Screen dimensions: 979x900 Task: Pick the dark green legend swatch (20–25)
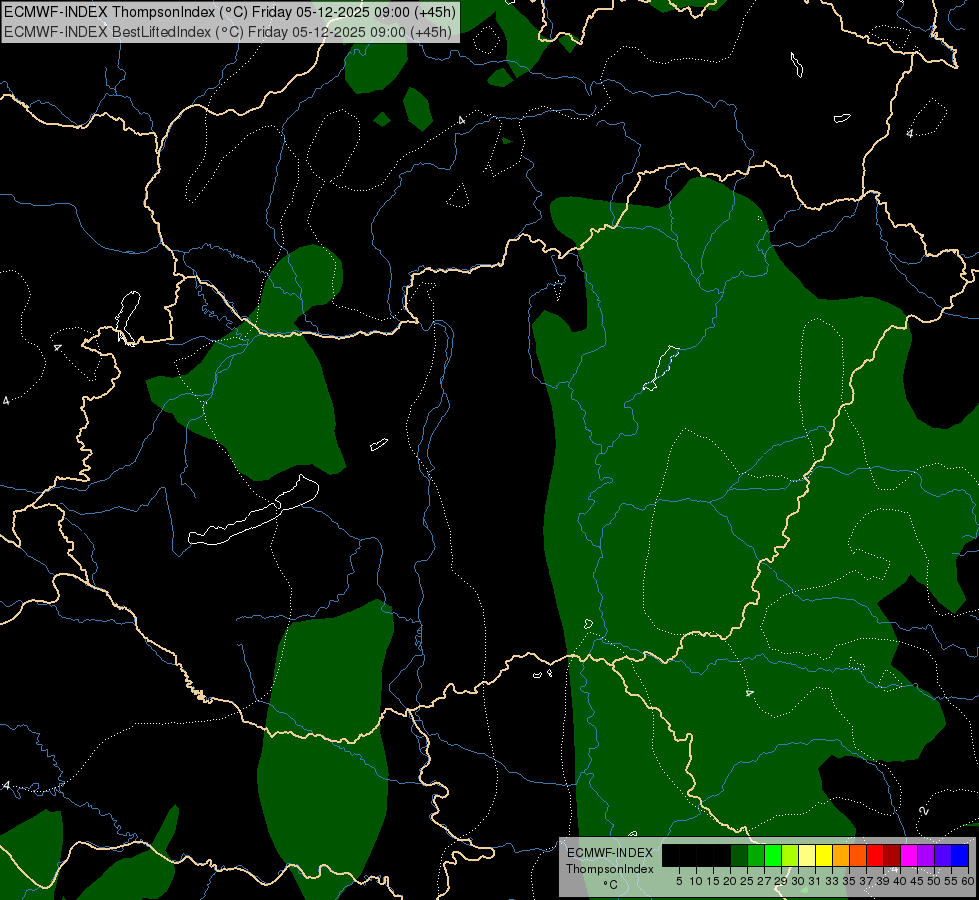pyautogui.click(x=739, y=855)
